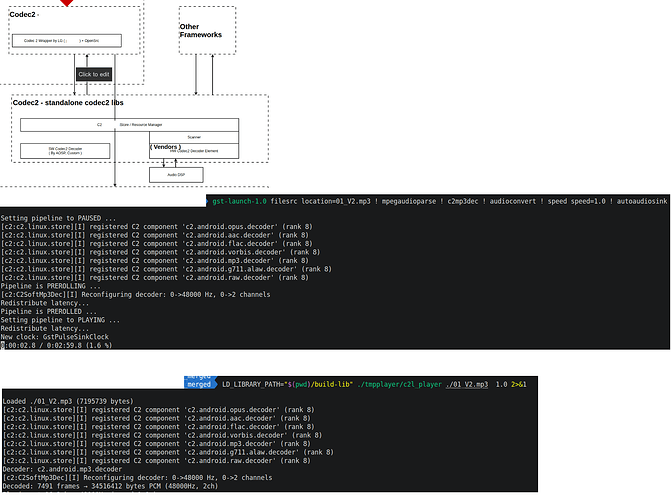Click 'New clock: GstPulseSinkClock' line
This screenshot has width=671, height=499.
[x=54, y=337]
